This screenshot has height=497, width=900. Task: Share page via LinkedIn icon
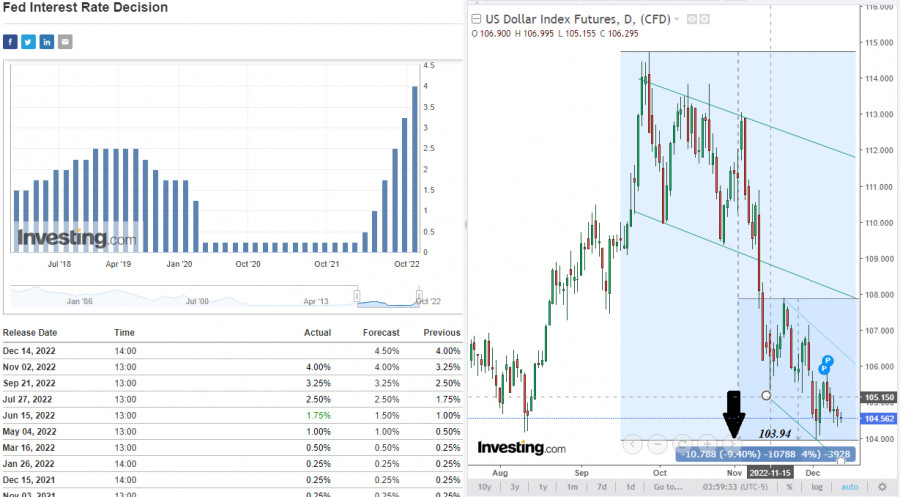click(x=47, y=42)
